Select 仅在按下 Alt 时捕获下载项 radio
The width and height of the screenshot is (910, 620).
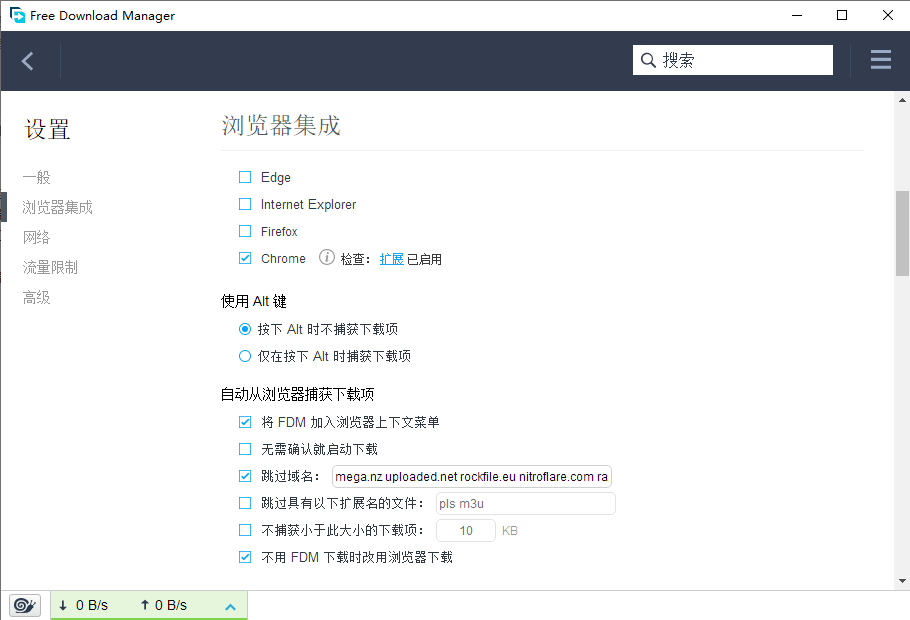coord(245,356)
